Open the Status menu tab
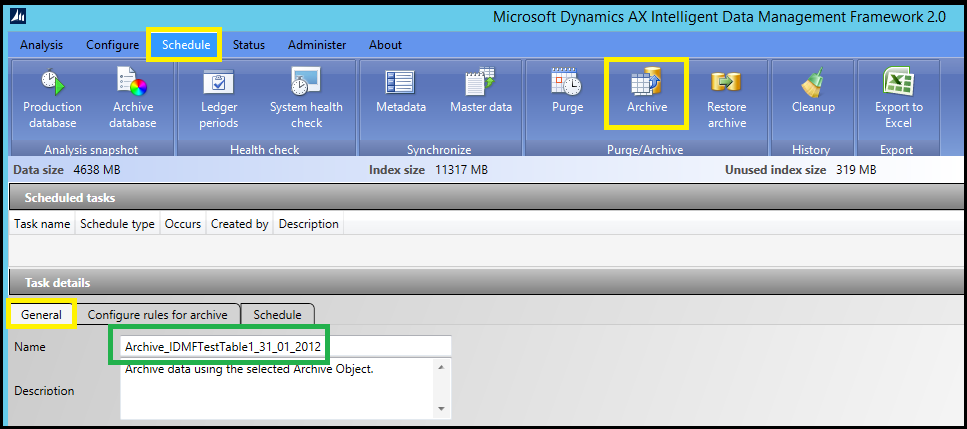 [249, 45]
